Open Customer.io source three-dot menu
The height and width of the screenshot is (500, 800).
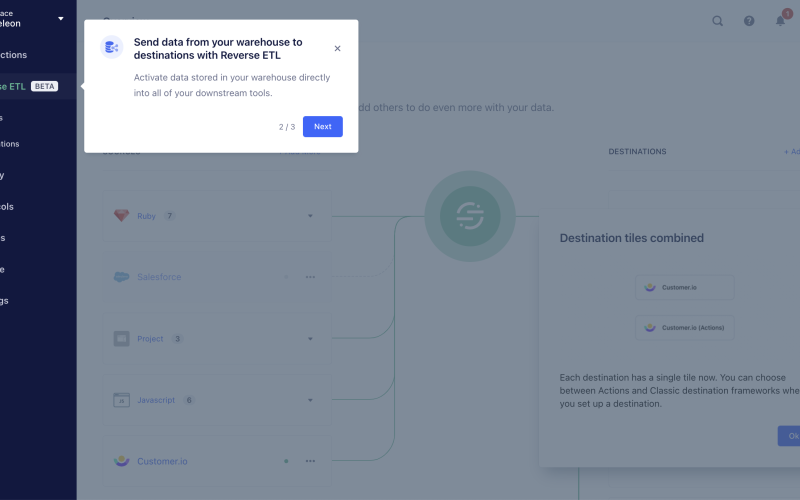pyautogui.click(x=310, y=461)
